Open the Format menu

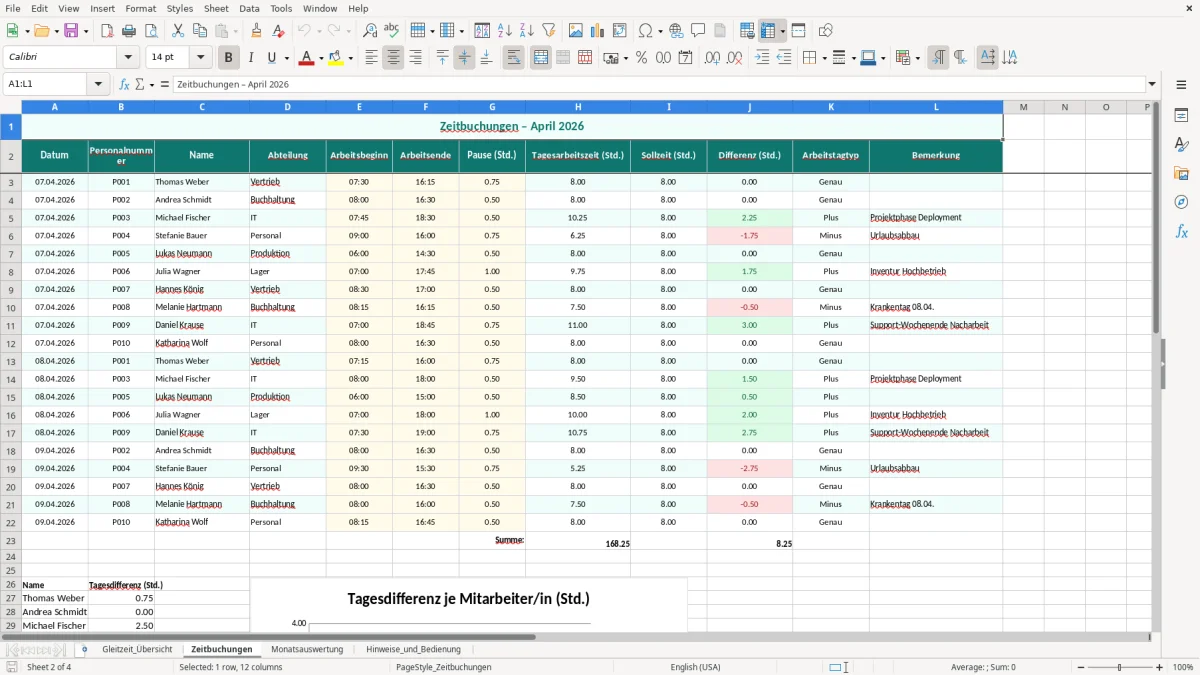tap(140, 8)
